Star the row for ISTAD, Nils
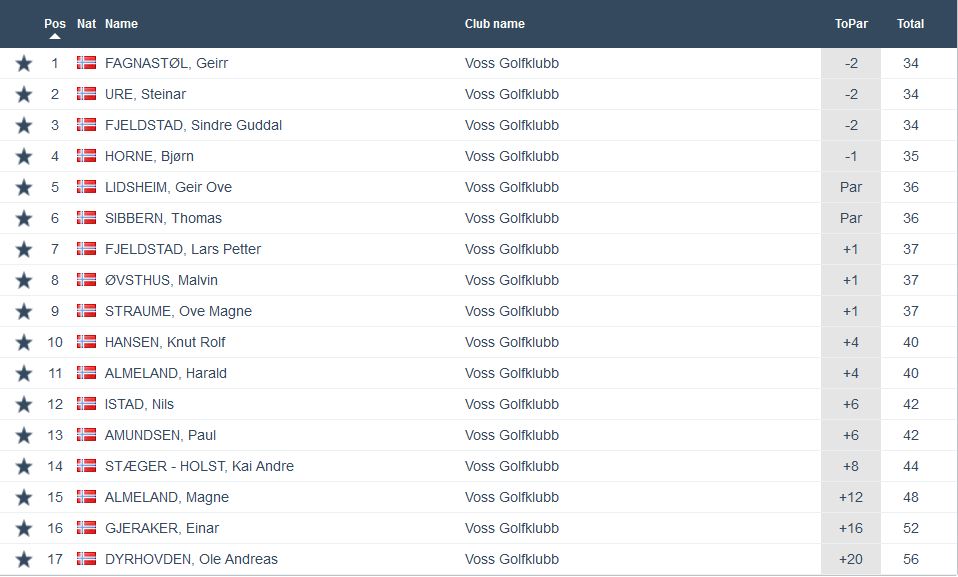Screen dimensions: 958x577 coord(24,405)
